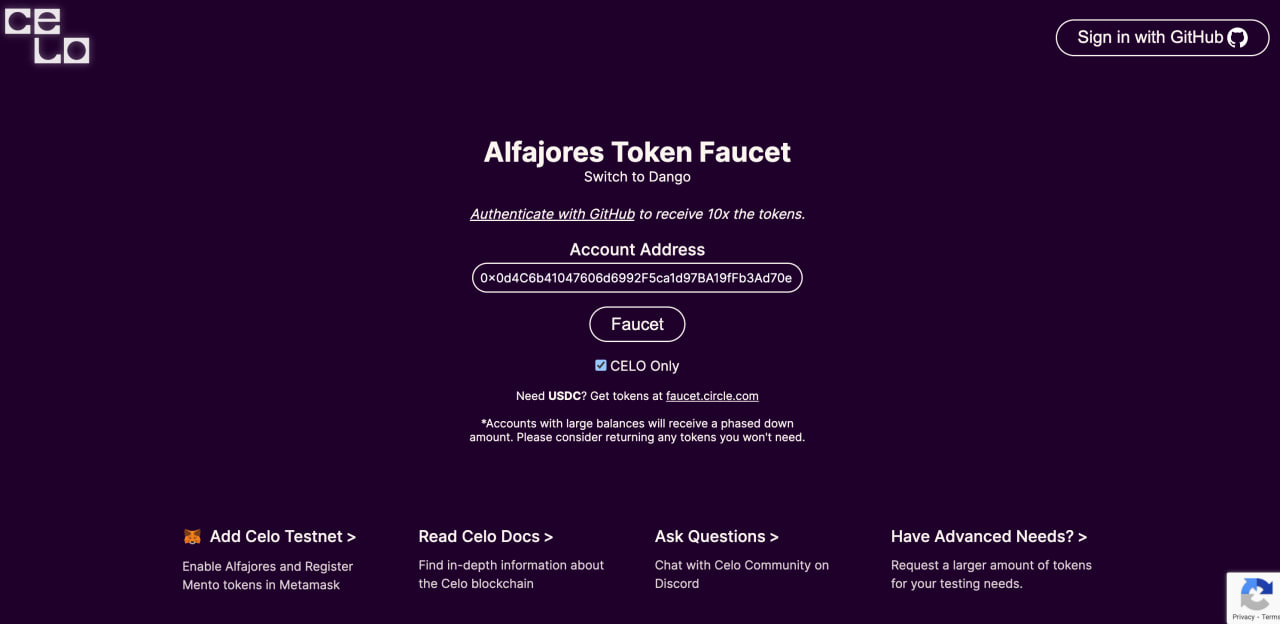Image resolution: width=1280 pixels, height=624 pixels.
Task: Open the Add Celo Testnet link
Action: pos(276,536)
